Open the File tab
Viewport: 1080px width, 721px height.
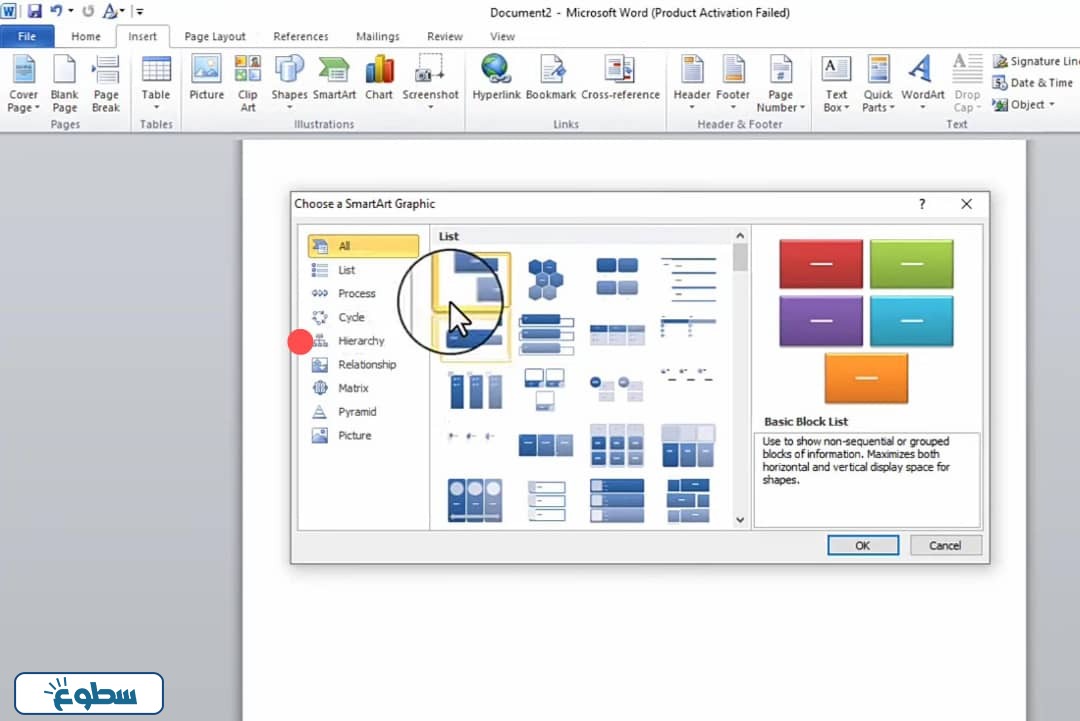(x=27, y=37)
